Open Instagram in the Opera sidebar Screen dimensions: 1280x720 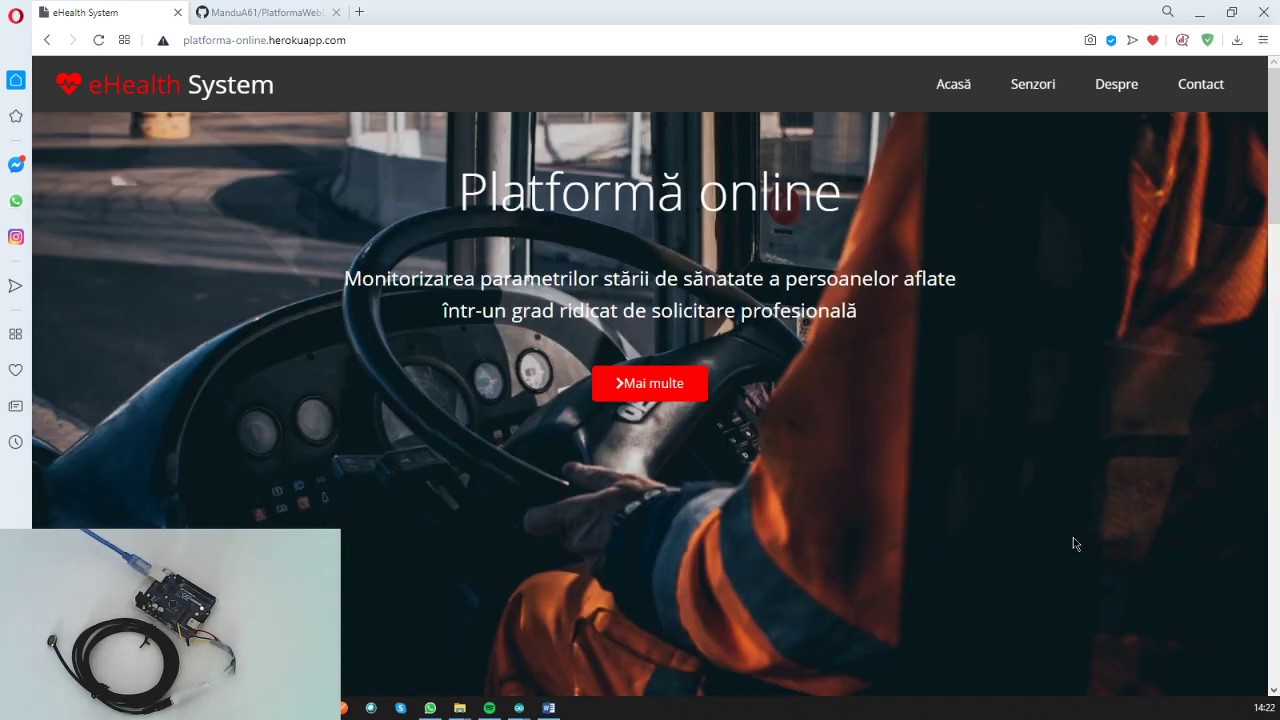[x=16, y=237]
